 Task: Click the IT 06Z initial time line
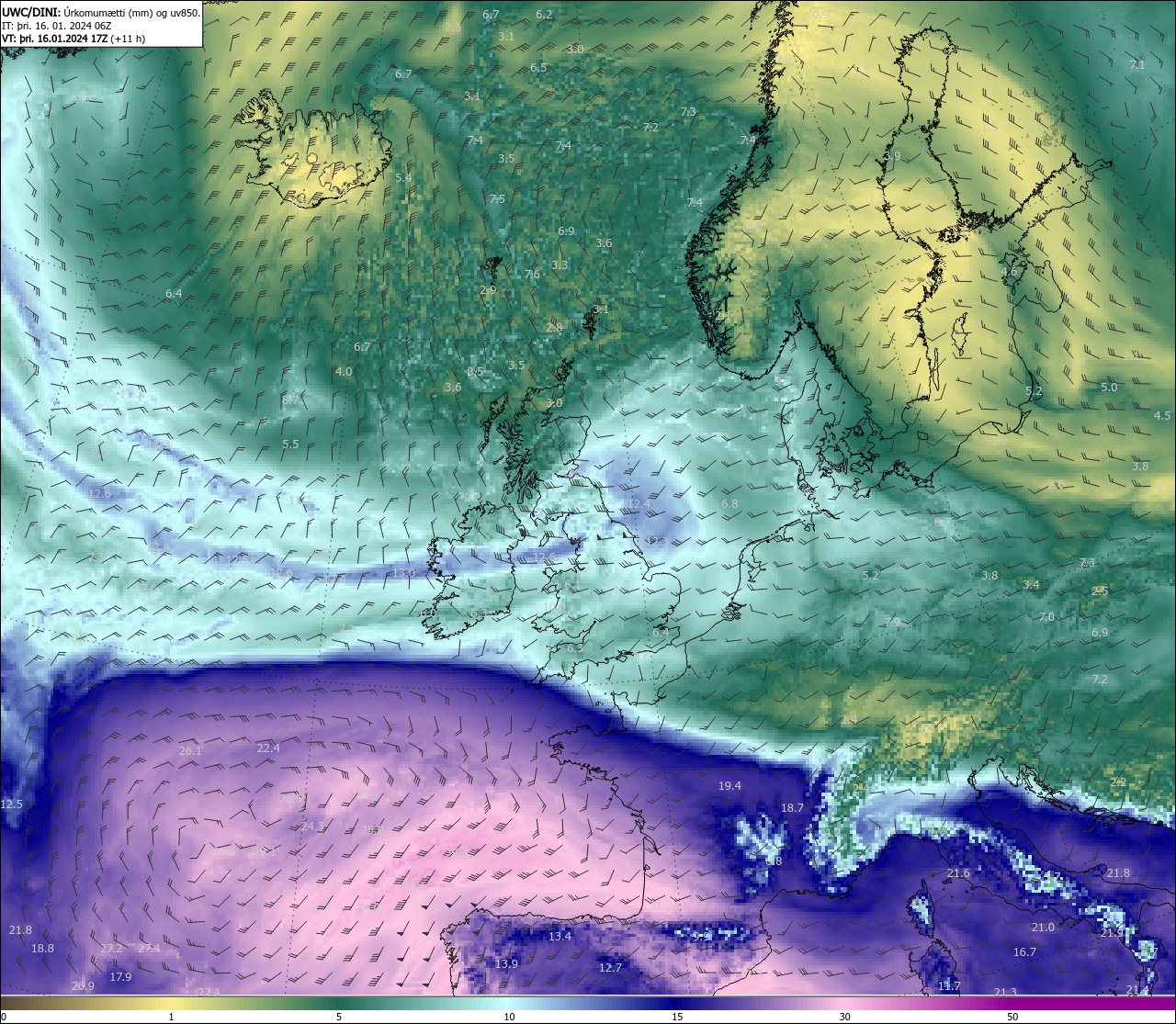click(57, 26)
